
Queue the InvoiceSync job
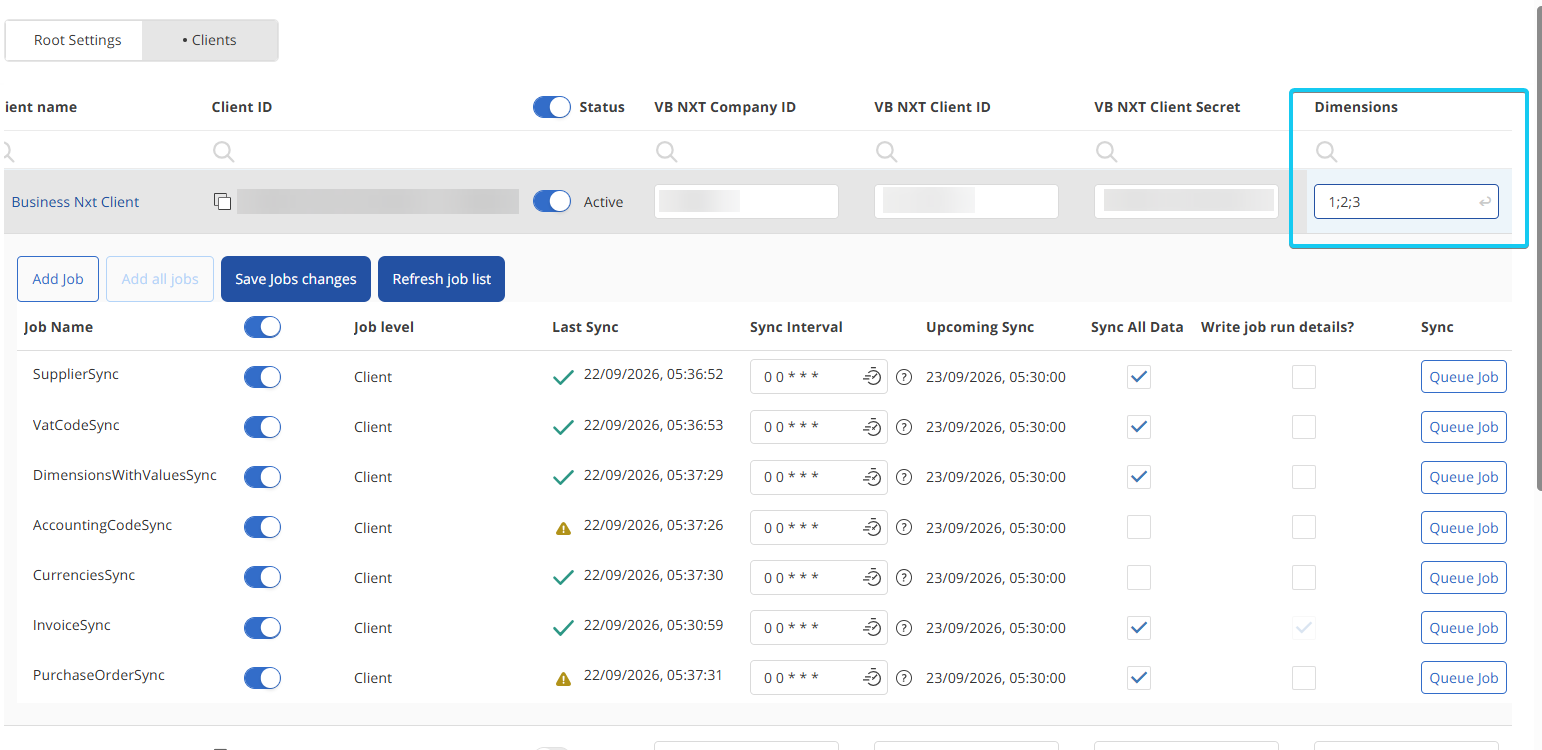click(x=1464, y=628)
